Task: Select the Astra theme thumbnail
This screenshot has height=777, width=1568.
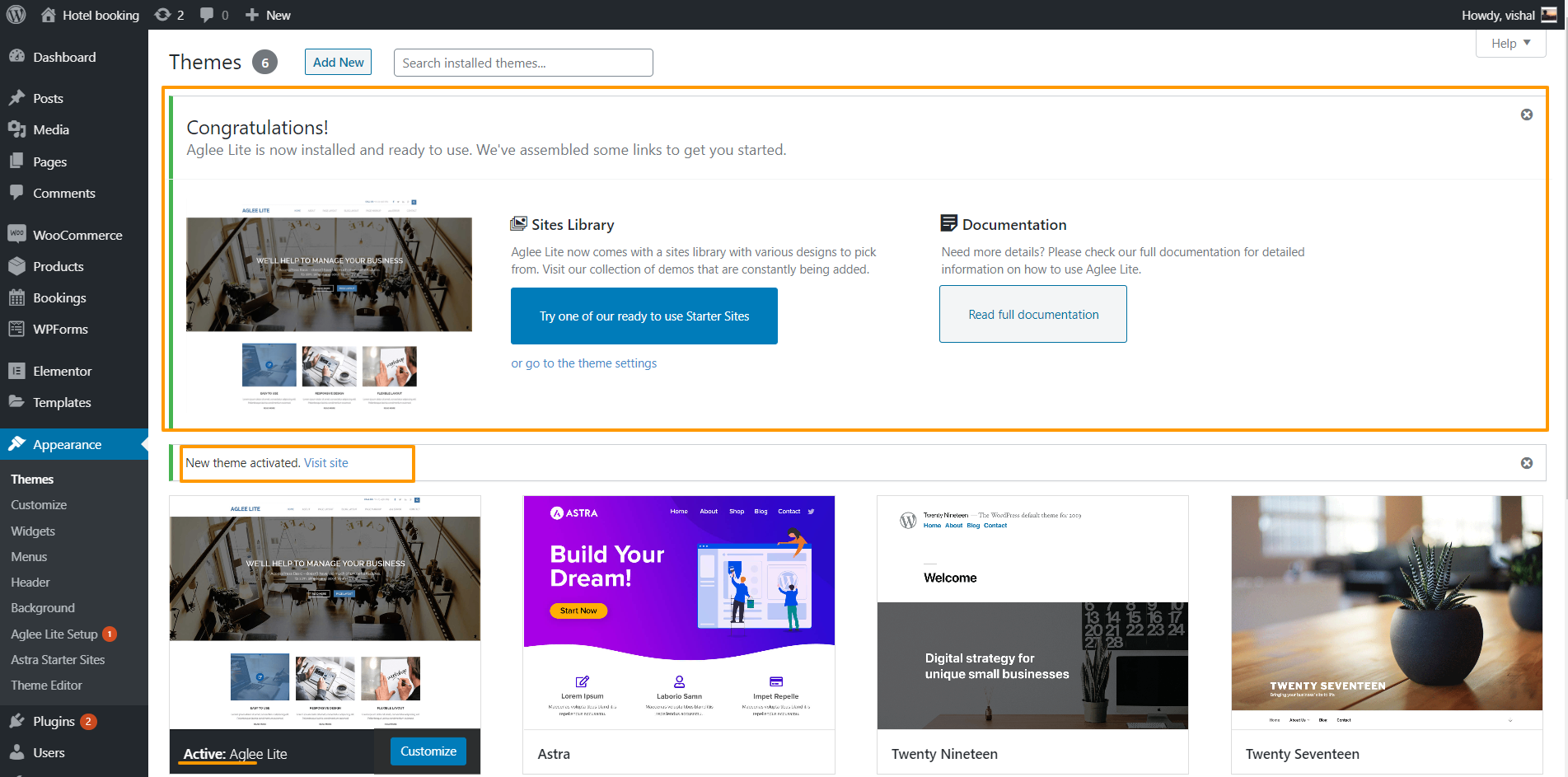Action: pos(679,612)
